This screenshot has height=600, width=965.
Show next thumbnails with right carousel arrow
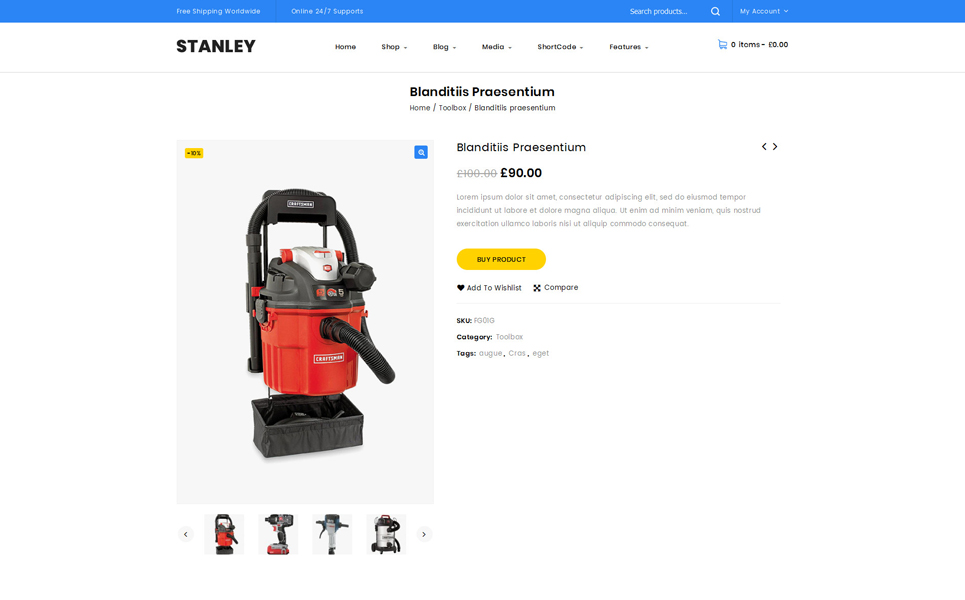click(x=424, y=534)
